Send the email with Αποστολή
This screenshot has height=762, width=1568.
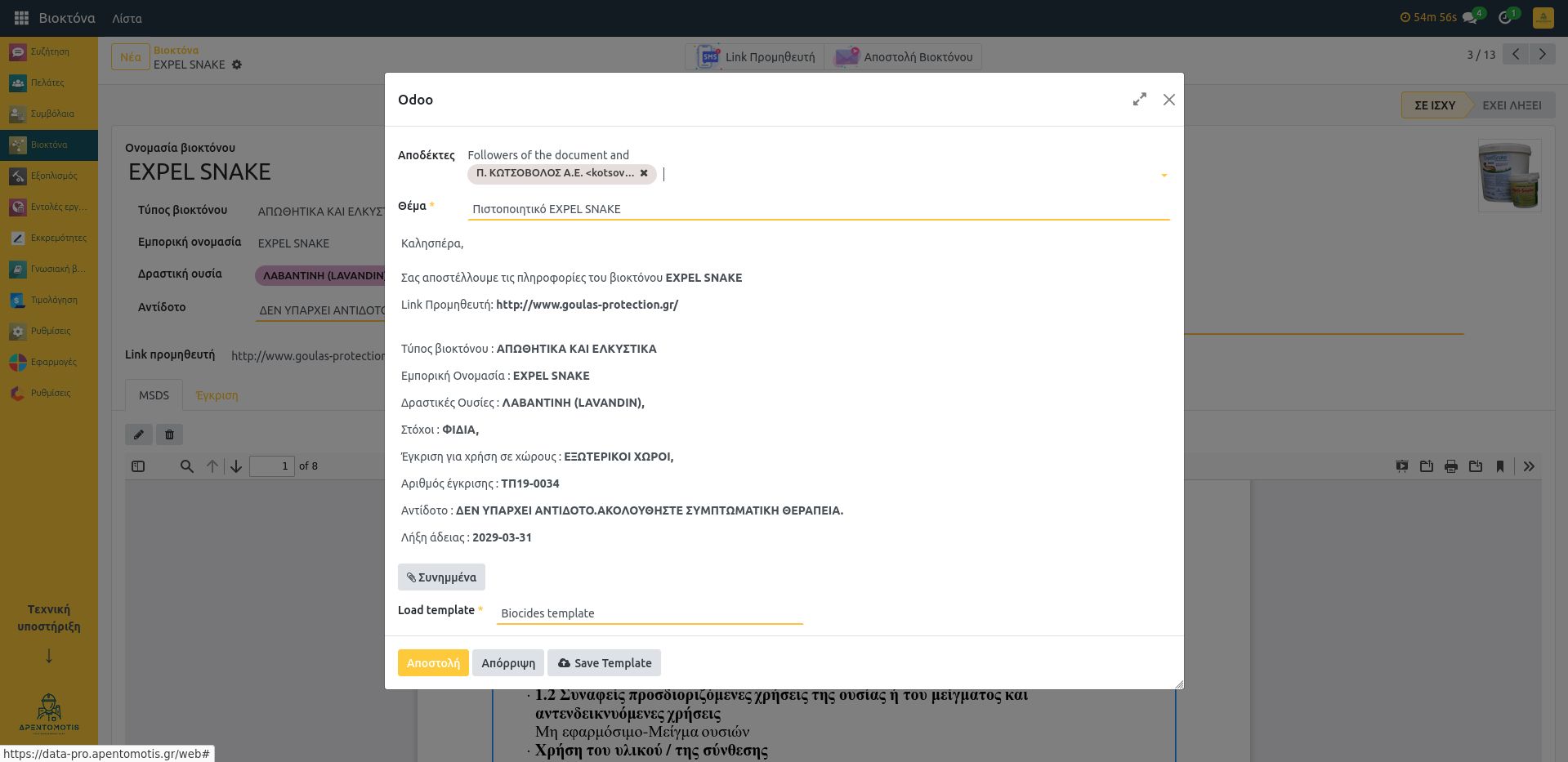tap(433, 663)
